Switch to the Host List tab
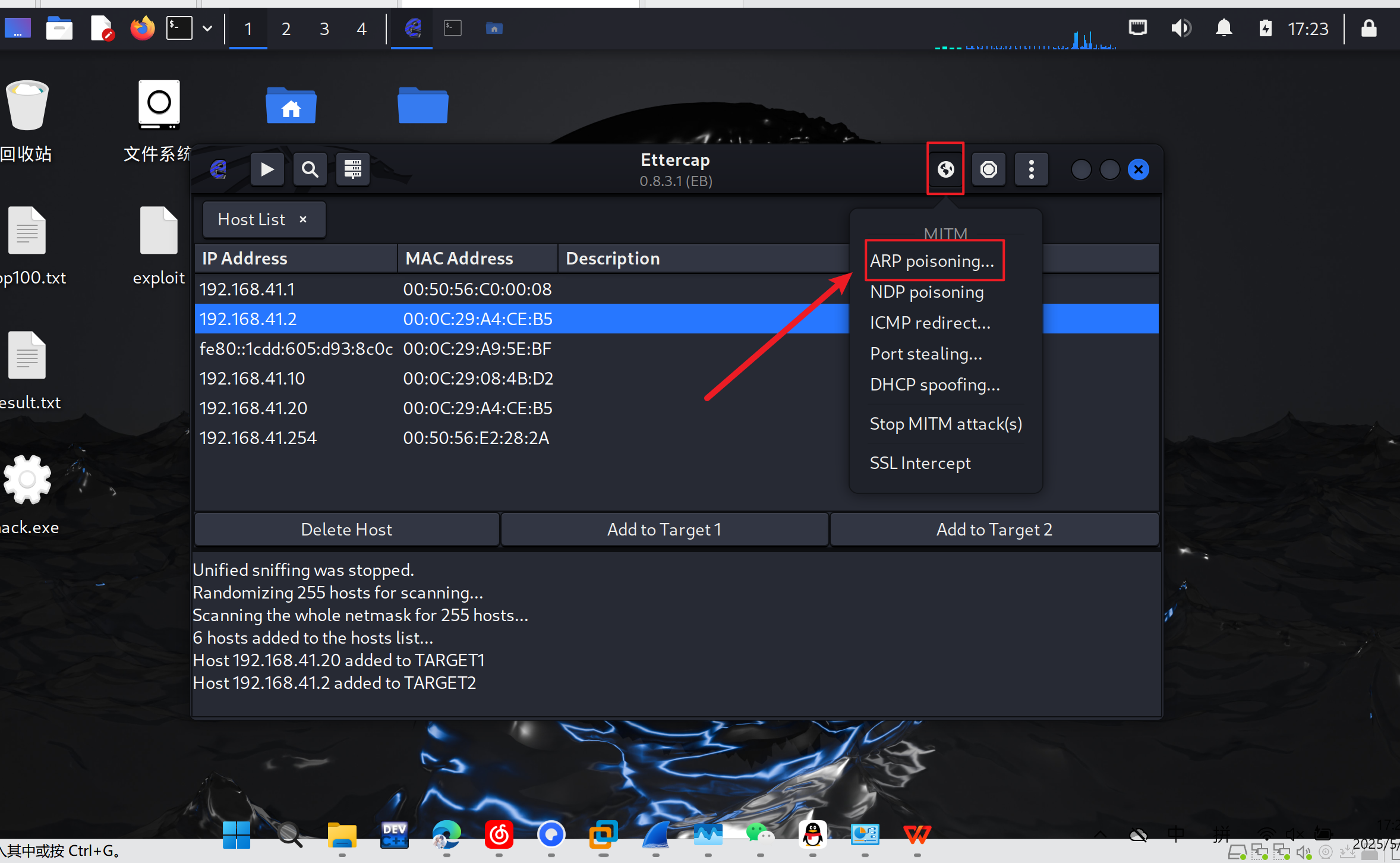Screen dimensions: 1400x863 pos(251,219)
